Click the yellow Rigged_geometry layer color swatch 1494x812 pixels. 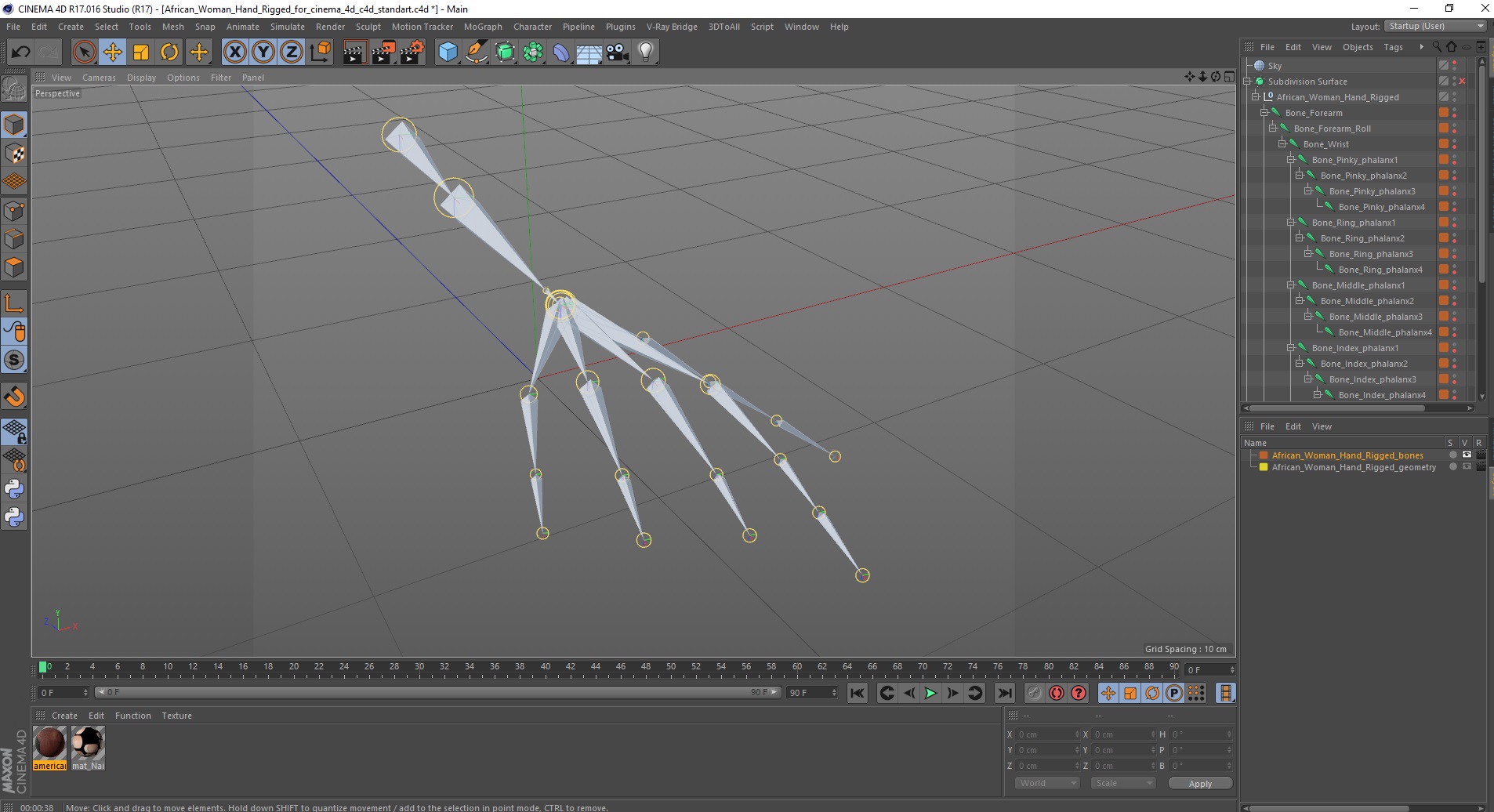(x=1264, y=467)
